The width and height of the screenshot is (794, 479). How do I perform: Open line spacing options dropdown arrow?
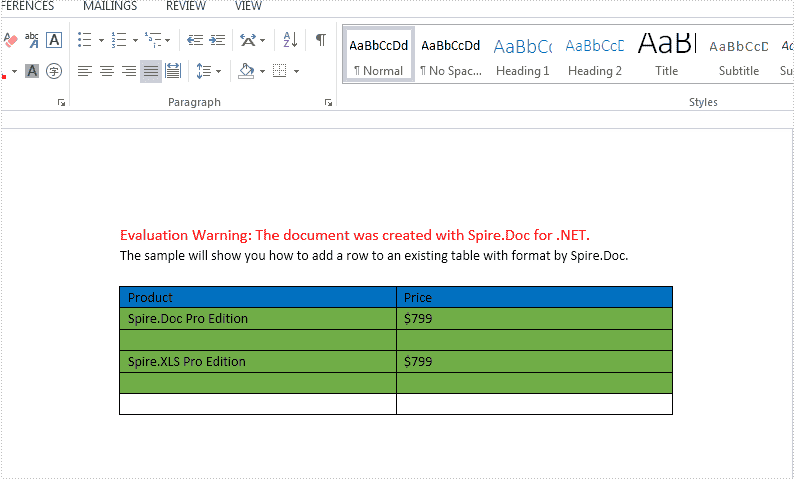218,71
